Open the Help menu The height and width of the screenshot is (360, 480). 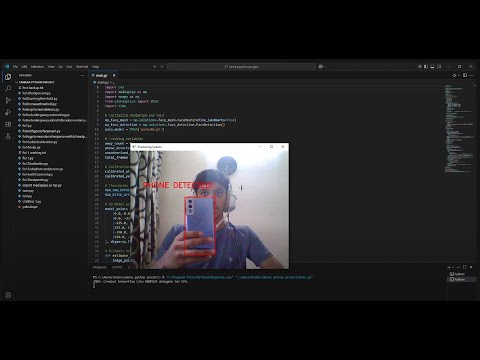(x=95, y=67)
